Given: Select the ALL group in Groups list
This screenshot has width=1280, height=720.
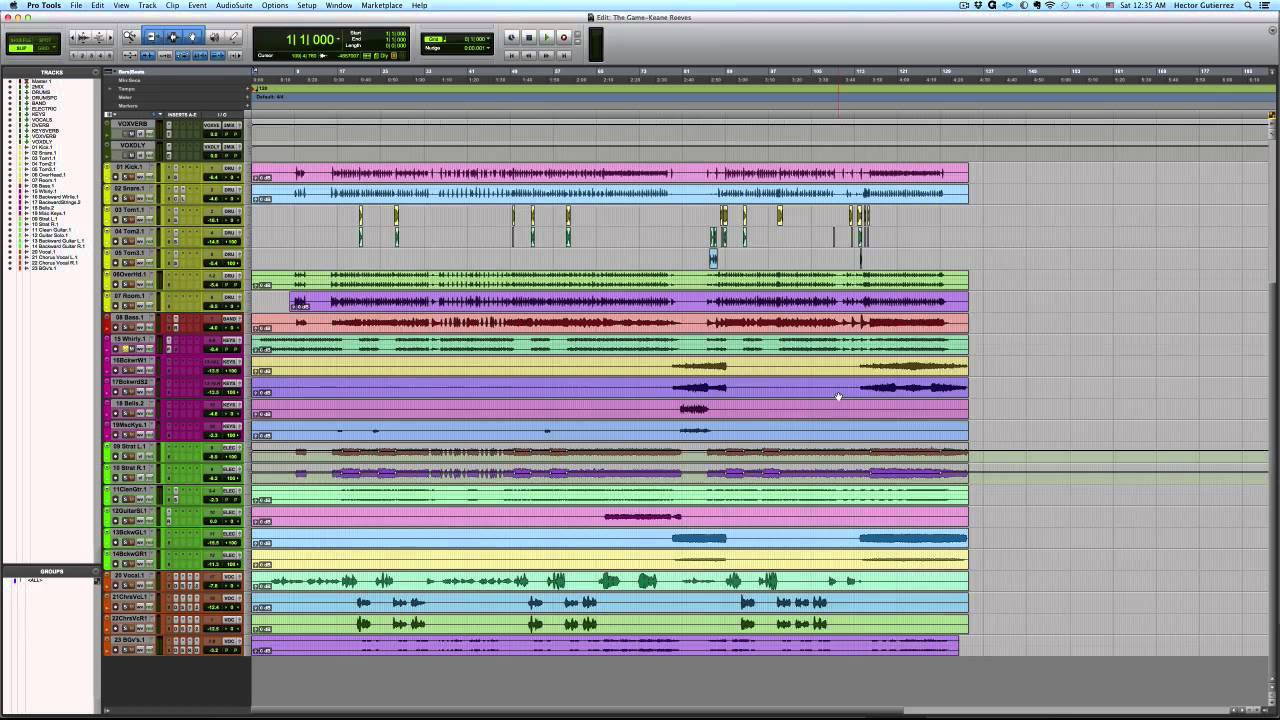Looking at the screenshot, I should coord(34,580).
